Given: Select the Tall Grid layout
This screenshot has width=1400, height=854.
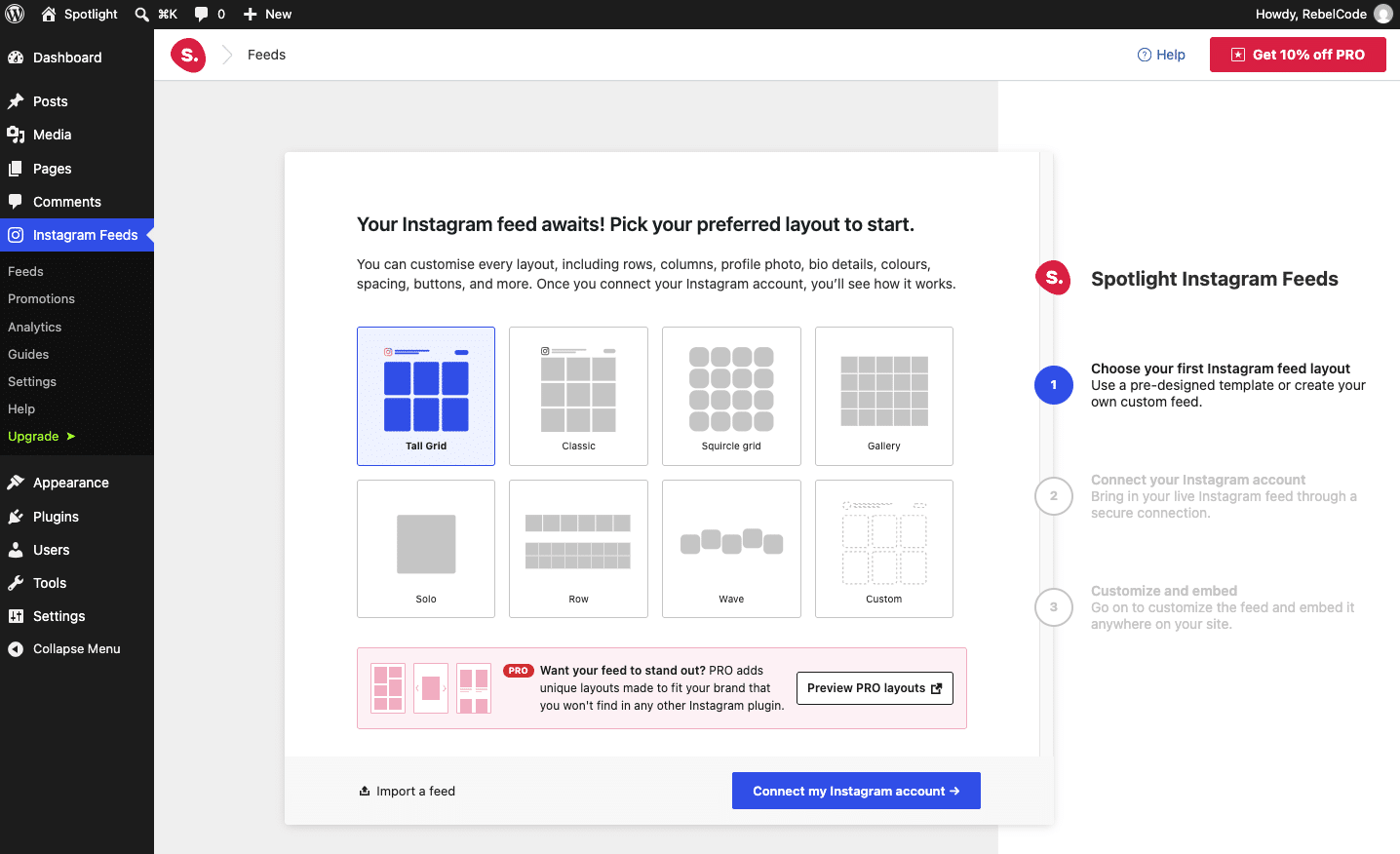Looking at the screenshot, I should click(x=426, y=396).
